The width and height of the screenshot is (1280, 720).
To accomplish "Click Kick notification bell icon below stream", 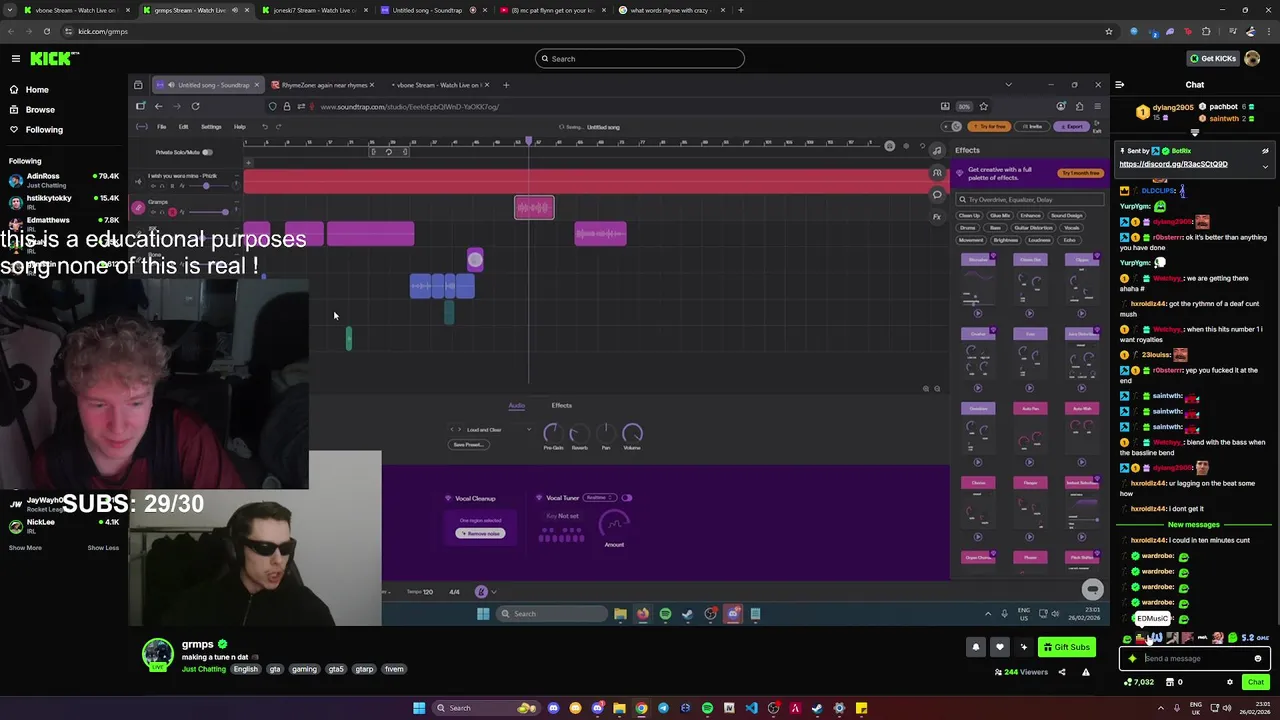I will point(976,647).
